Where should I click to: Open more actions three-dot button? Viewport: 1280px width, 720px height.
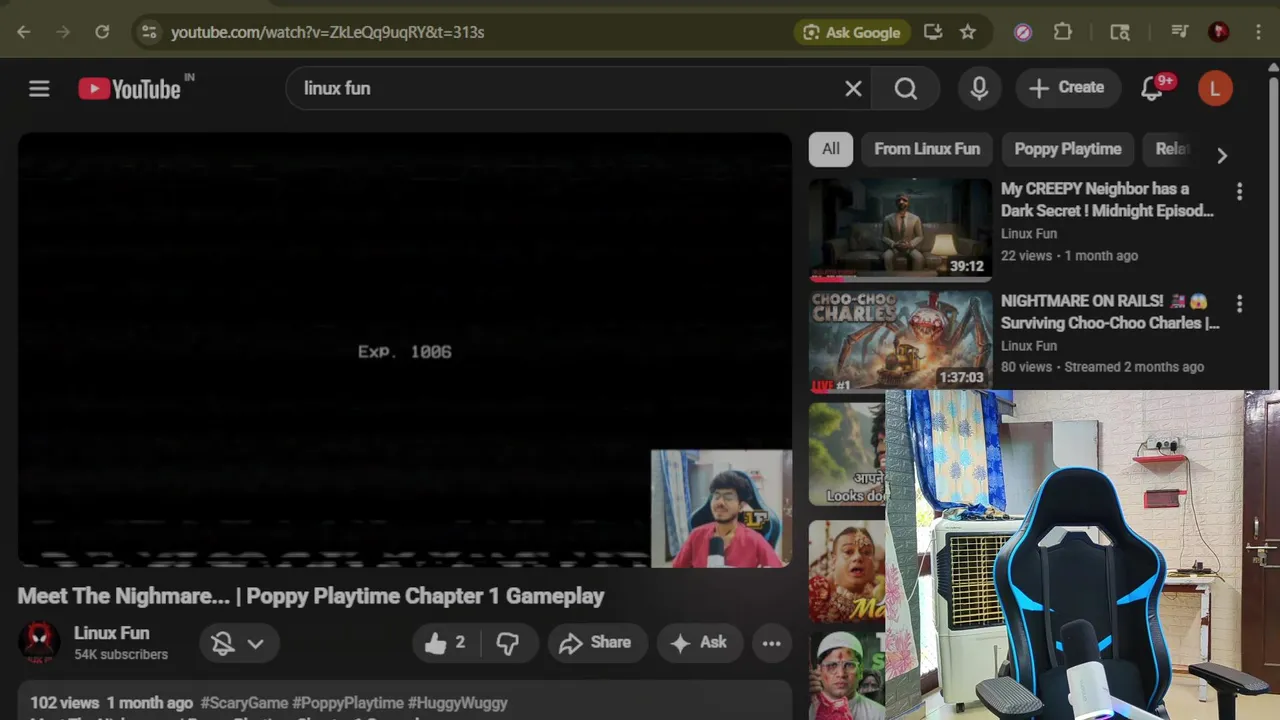coord(771,643)
